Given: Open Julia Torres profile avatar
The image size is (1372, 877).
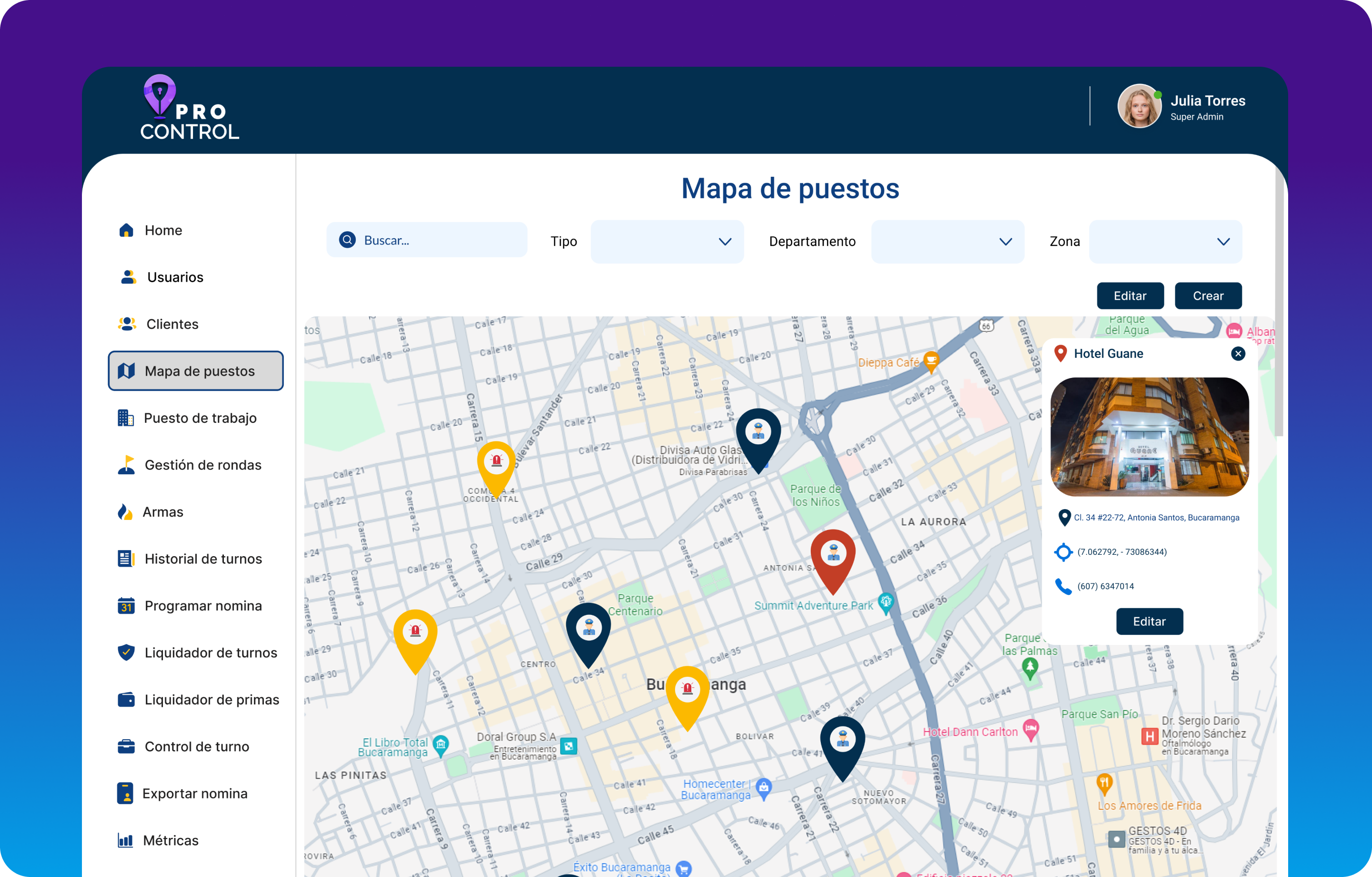Looking at the screenshot, I should coord(1139,106).
